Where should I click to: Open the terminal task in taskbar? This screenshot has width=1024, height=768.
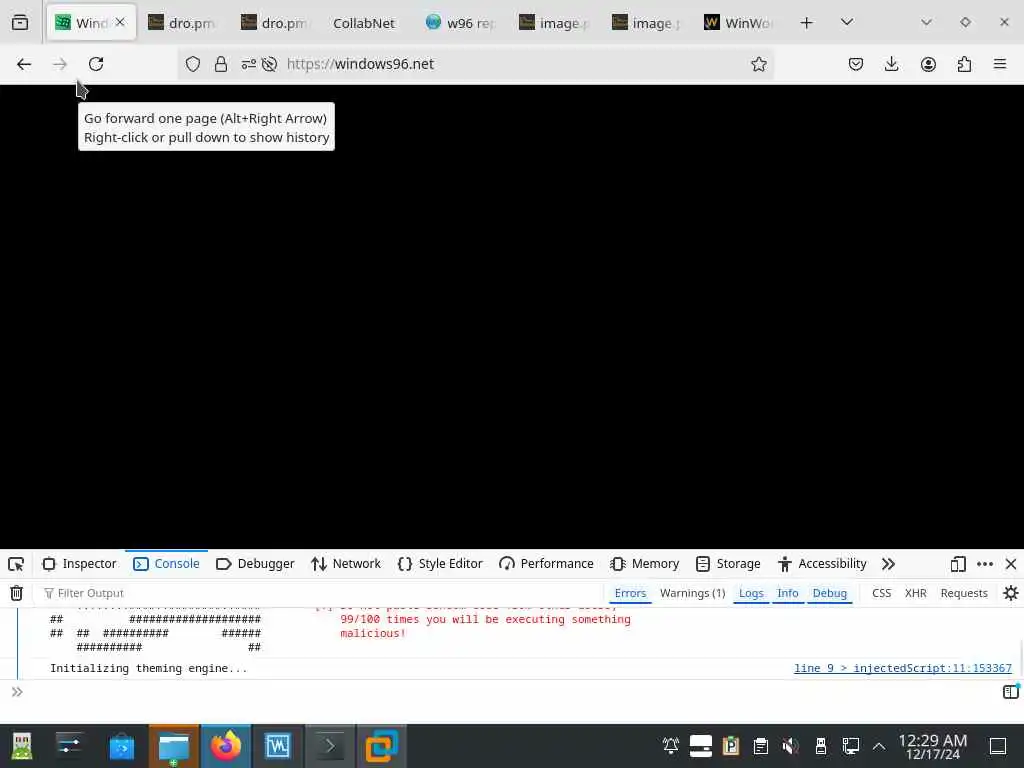point(330,746)
